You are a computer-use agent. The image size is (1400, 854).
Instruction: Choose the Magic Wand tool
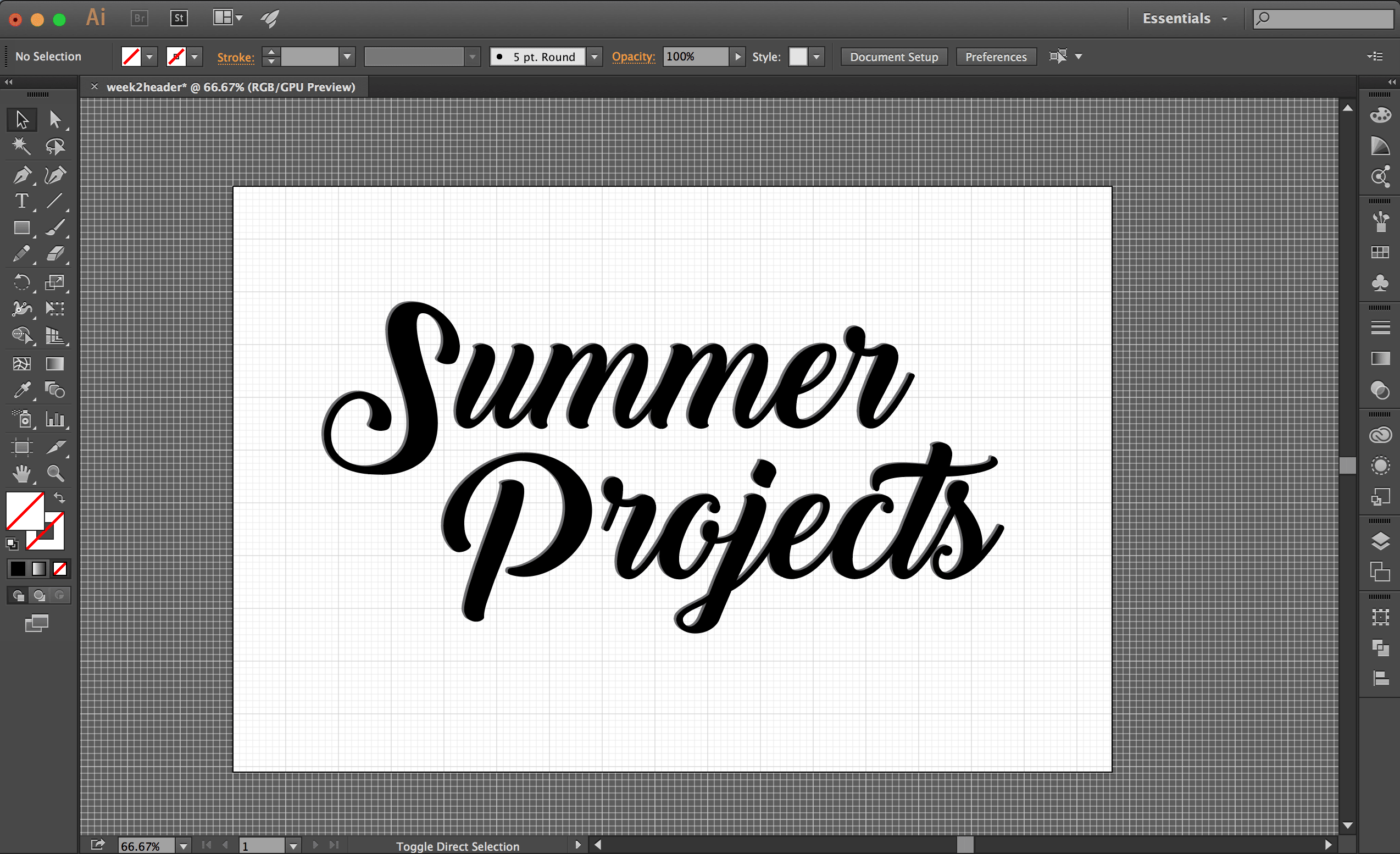[21, 147]
